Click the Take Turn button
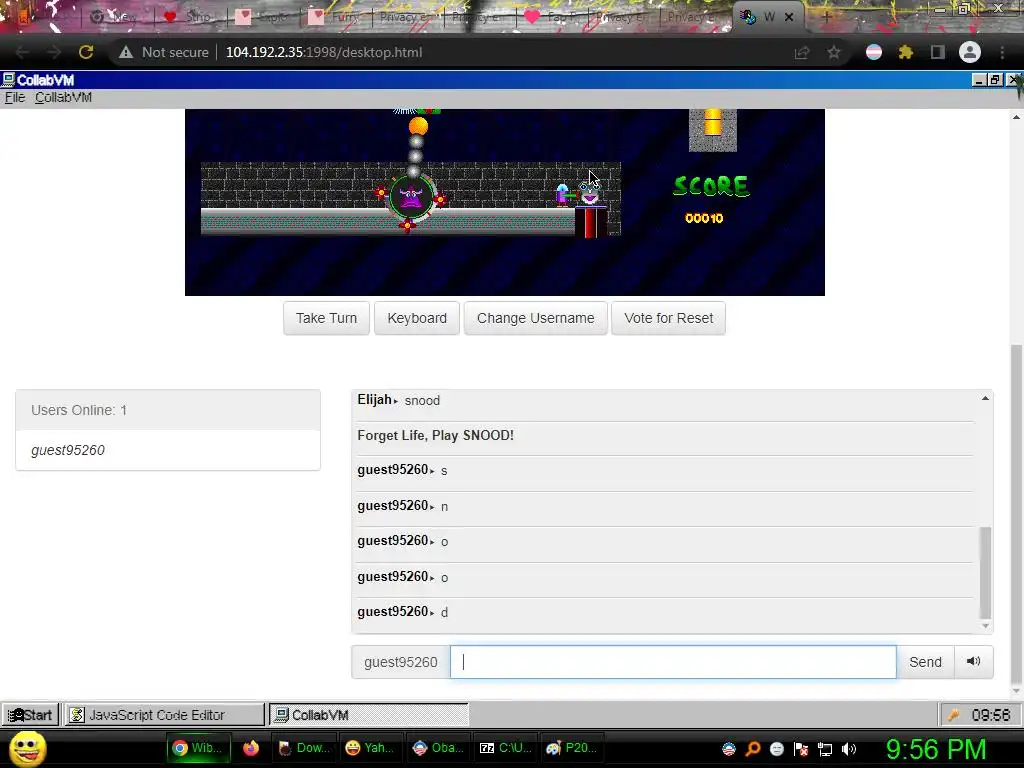This screenshot has height=768, width=1024. [x=326, y=318]
